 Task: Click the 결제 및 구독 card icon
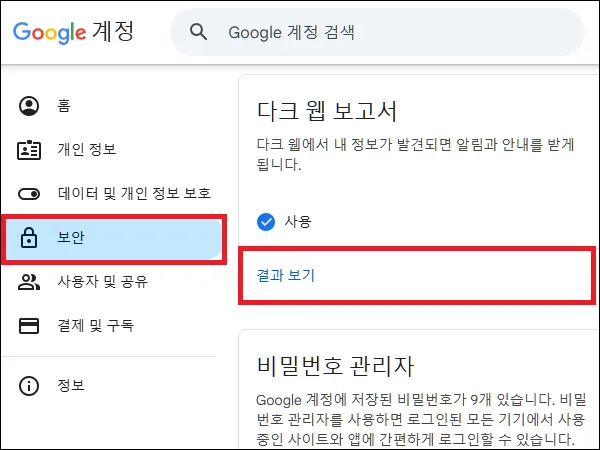click(29, 326)
